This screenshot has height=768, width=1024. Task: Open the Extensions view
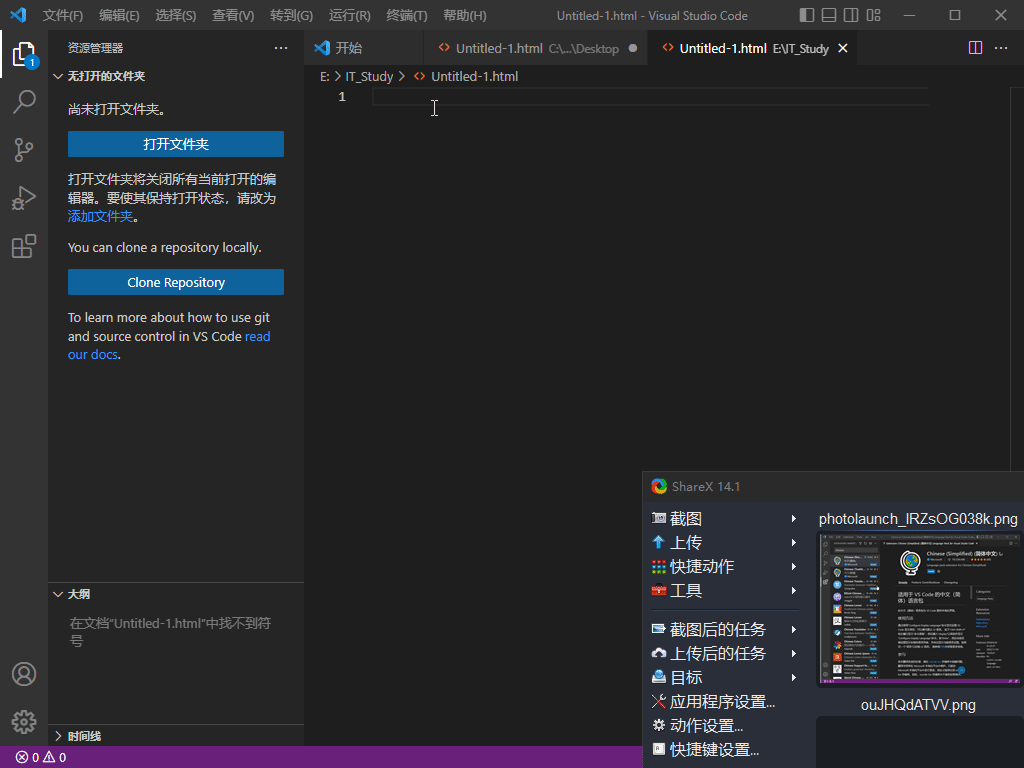click(24, 246)
